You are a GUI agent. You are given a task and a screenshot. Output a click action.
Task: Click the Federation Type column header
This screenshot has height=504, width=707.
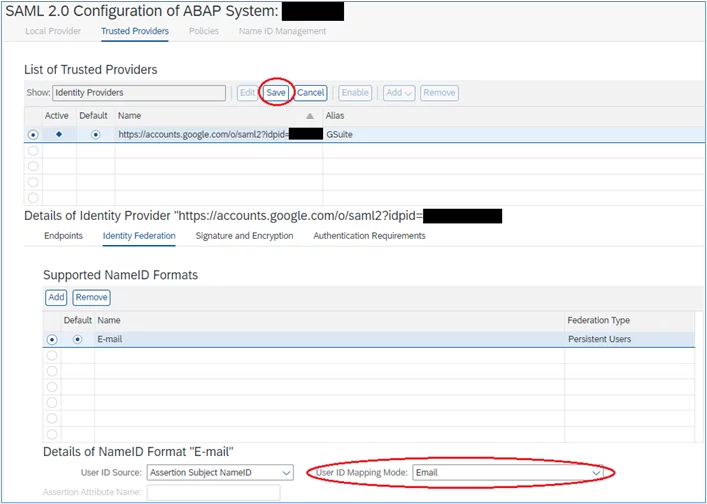629,321
